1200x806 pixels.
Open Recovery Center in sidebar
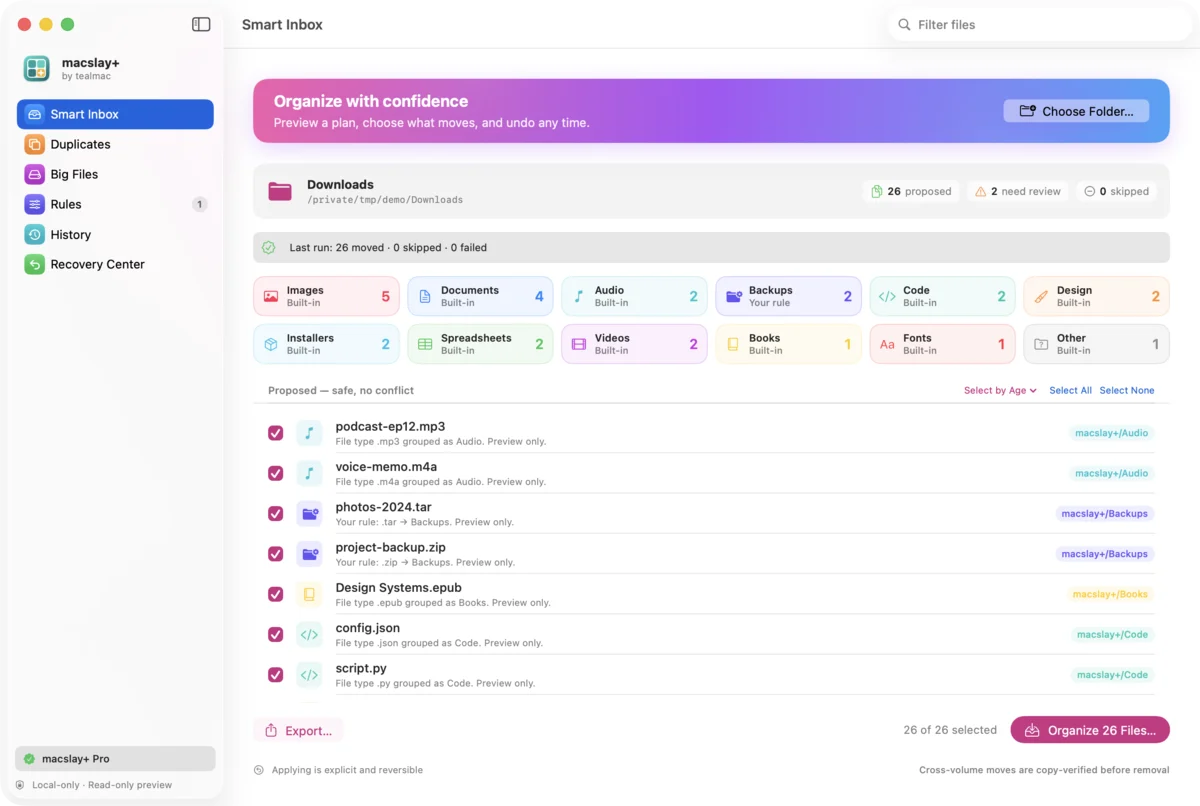115,264
